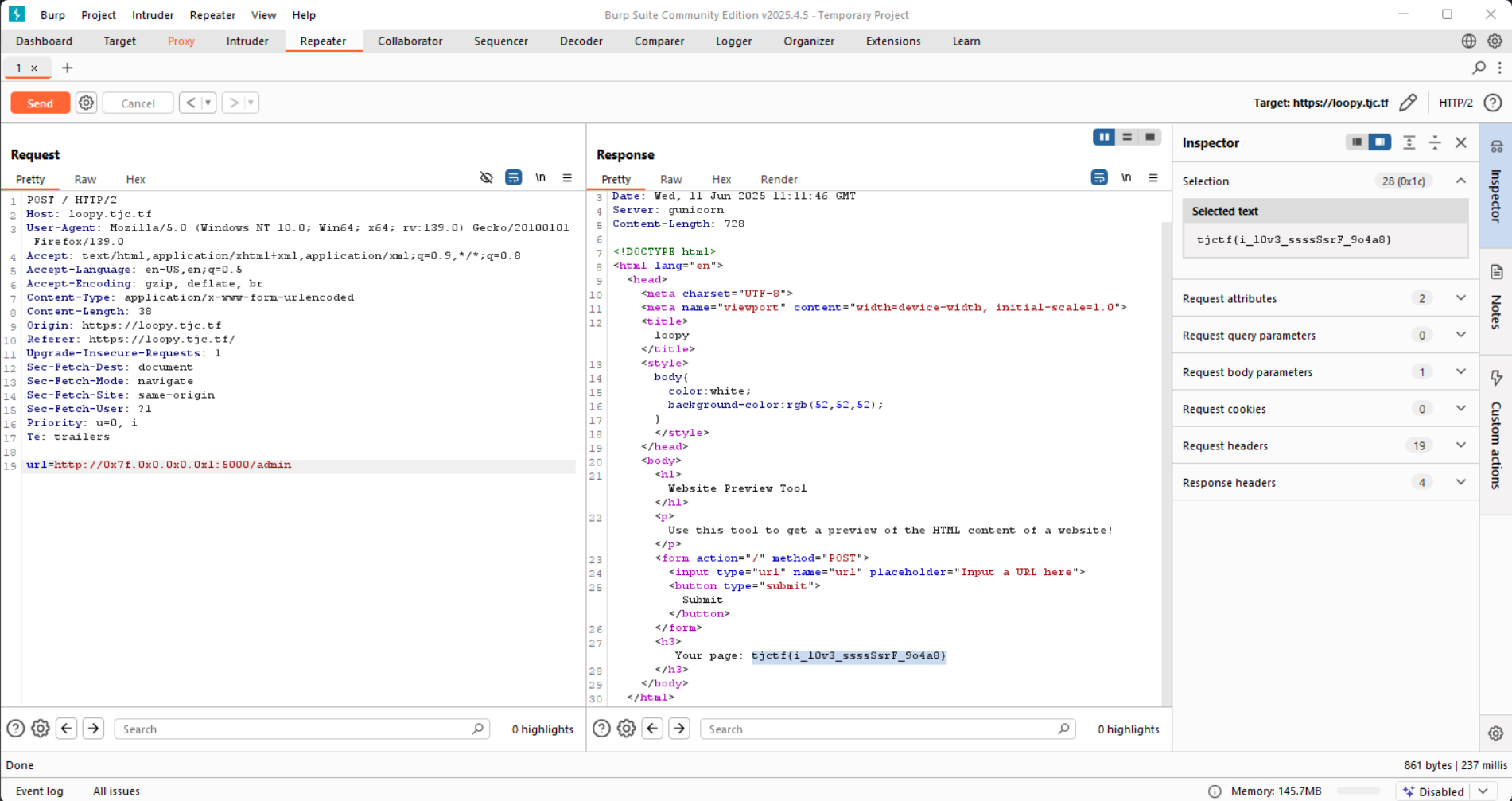This screenshot has height=801, width=1512.
Task: Click the globe network icon
Action: (1469, 41)
